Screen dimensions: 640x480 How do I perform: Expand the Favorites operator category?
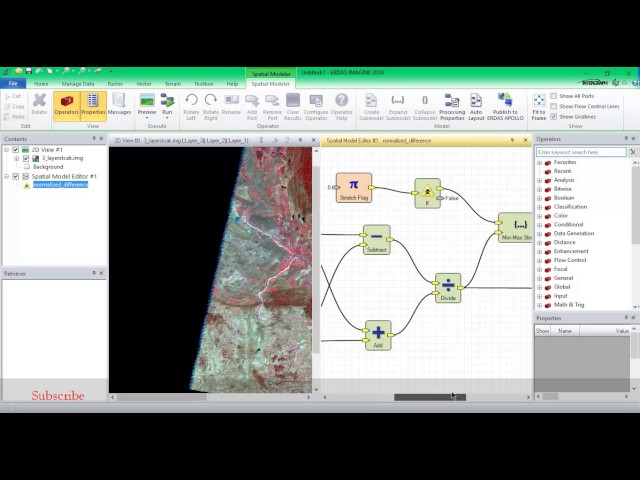pos(540,162)
